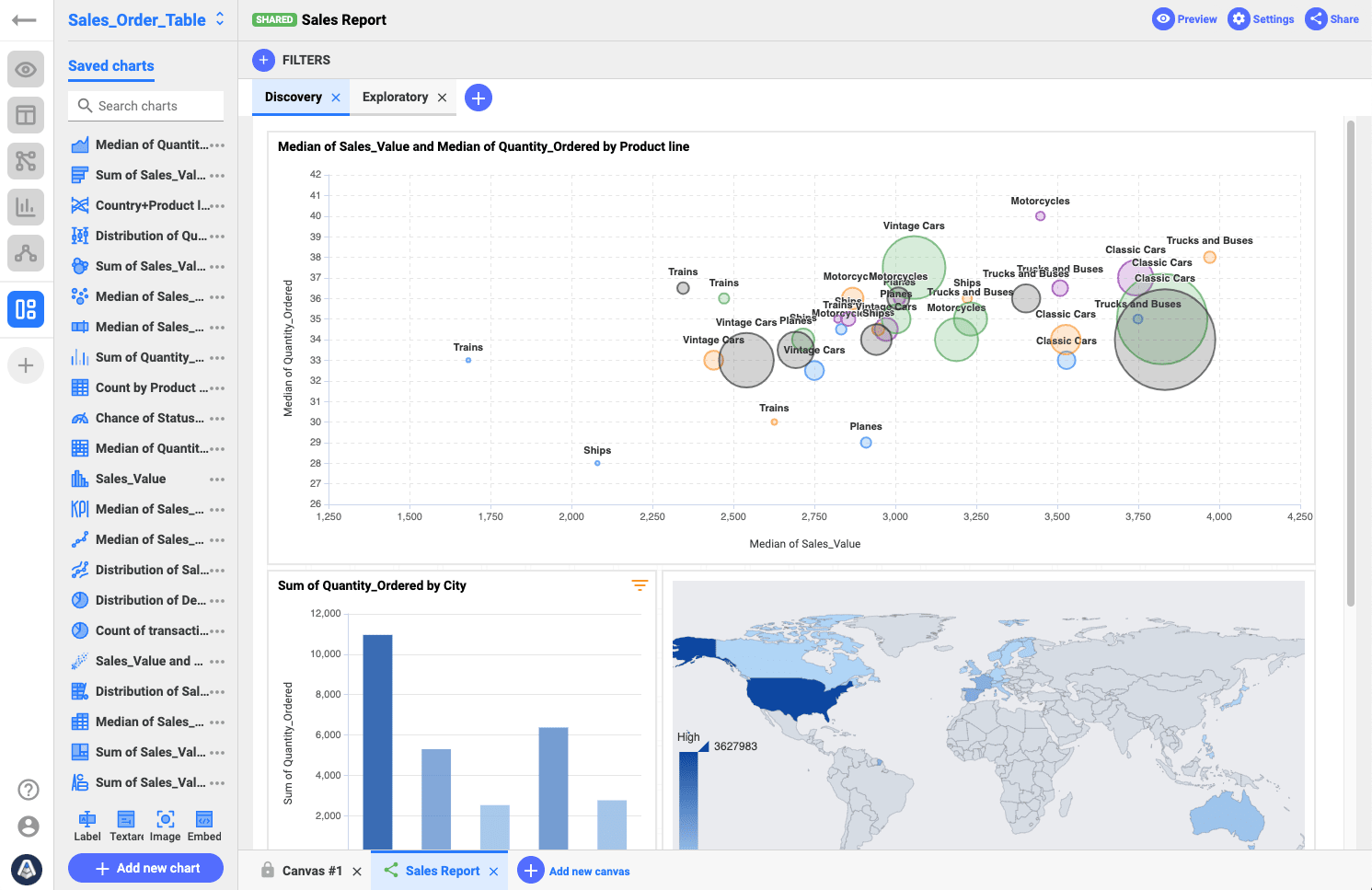Click the add filter plus icon
The image size is (1372, 890).
pos(263,60)
